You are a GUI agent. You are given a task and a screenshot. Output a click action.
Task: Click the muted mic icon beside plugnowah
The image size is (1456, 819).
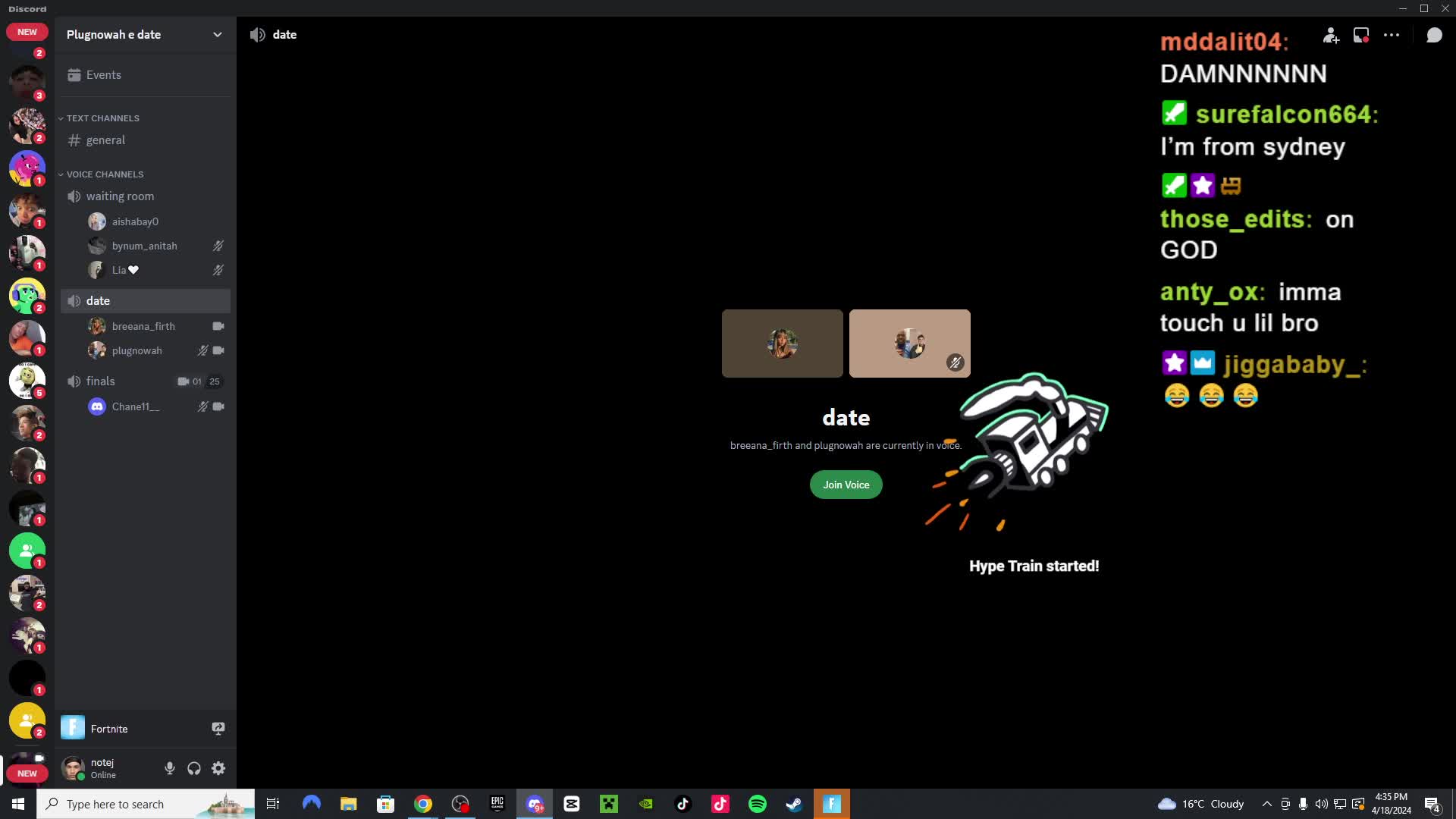tap(202, 350)
